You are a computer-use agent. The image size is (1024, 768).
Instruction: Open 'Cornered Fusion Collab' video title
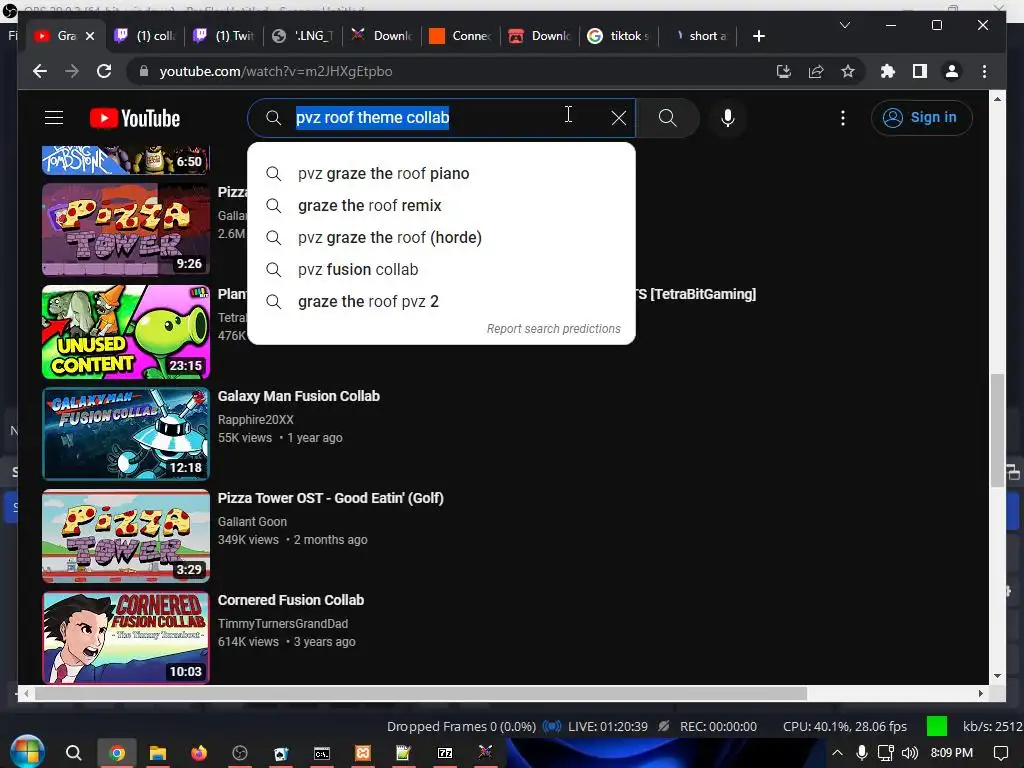(291, 600)
